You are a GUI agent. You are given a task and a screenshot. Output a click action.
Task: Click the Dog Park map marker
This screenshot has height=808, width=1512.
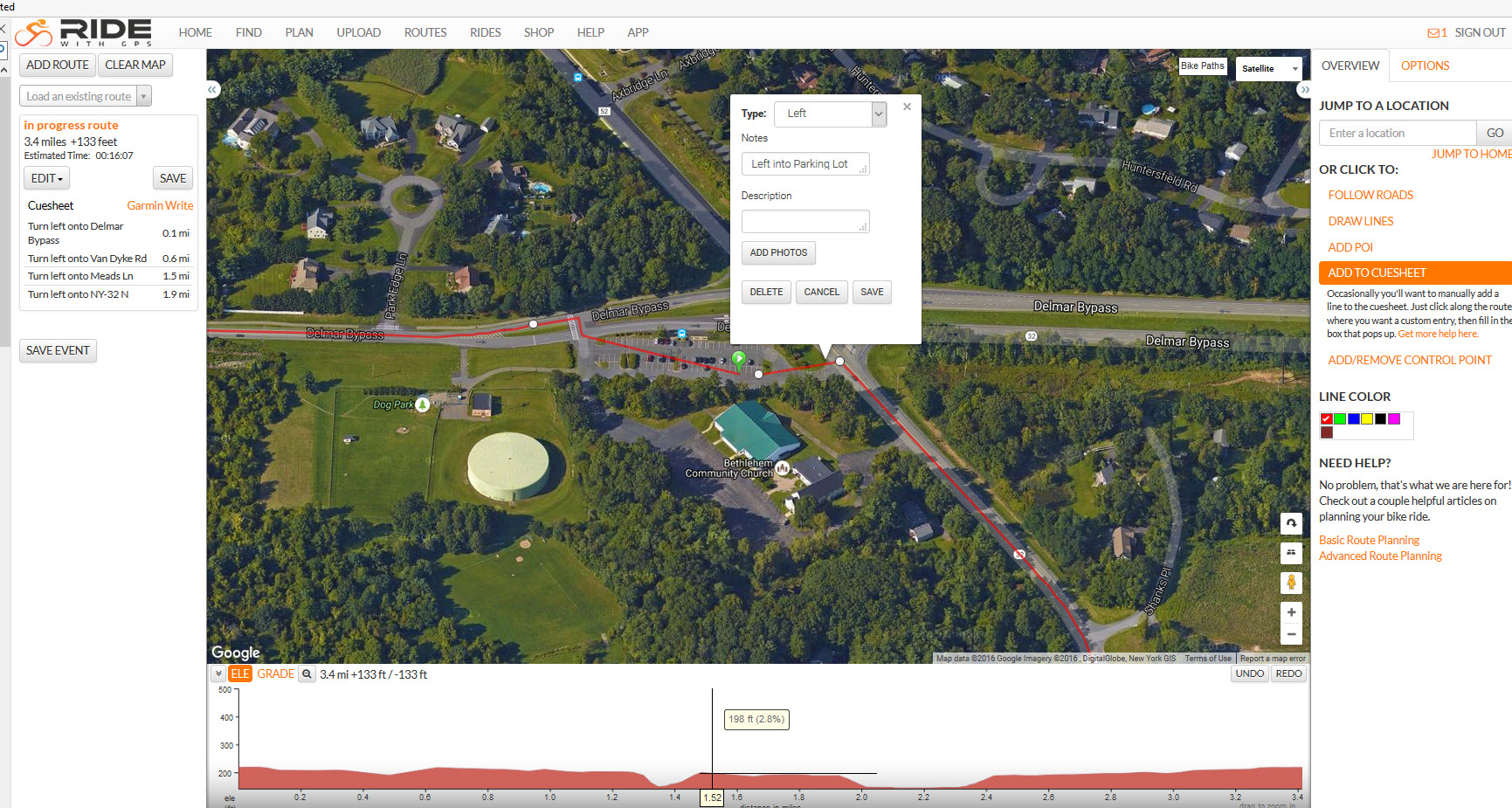(423, 404)
